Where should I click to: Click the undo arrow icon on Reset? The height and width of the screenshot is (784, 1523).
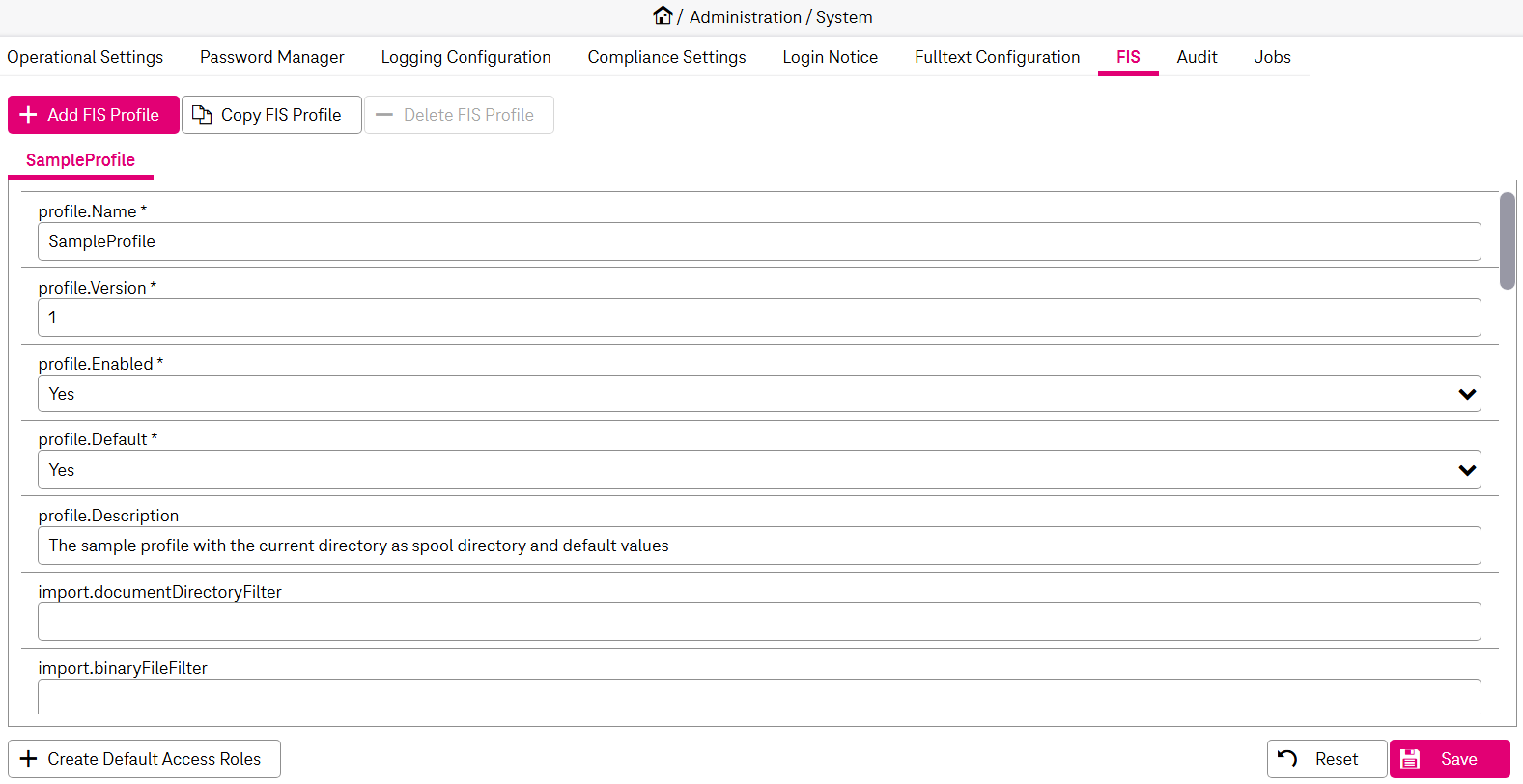1287,759
